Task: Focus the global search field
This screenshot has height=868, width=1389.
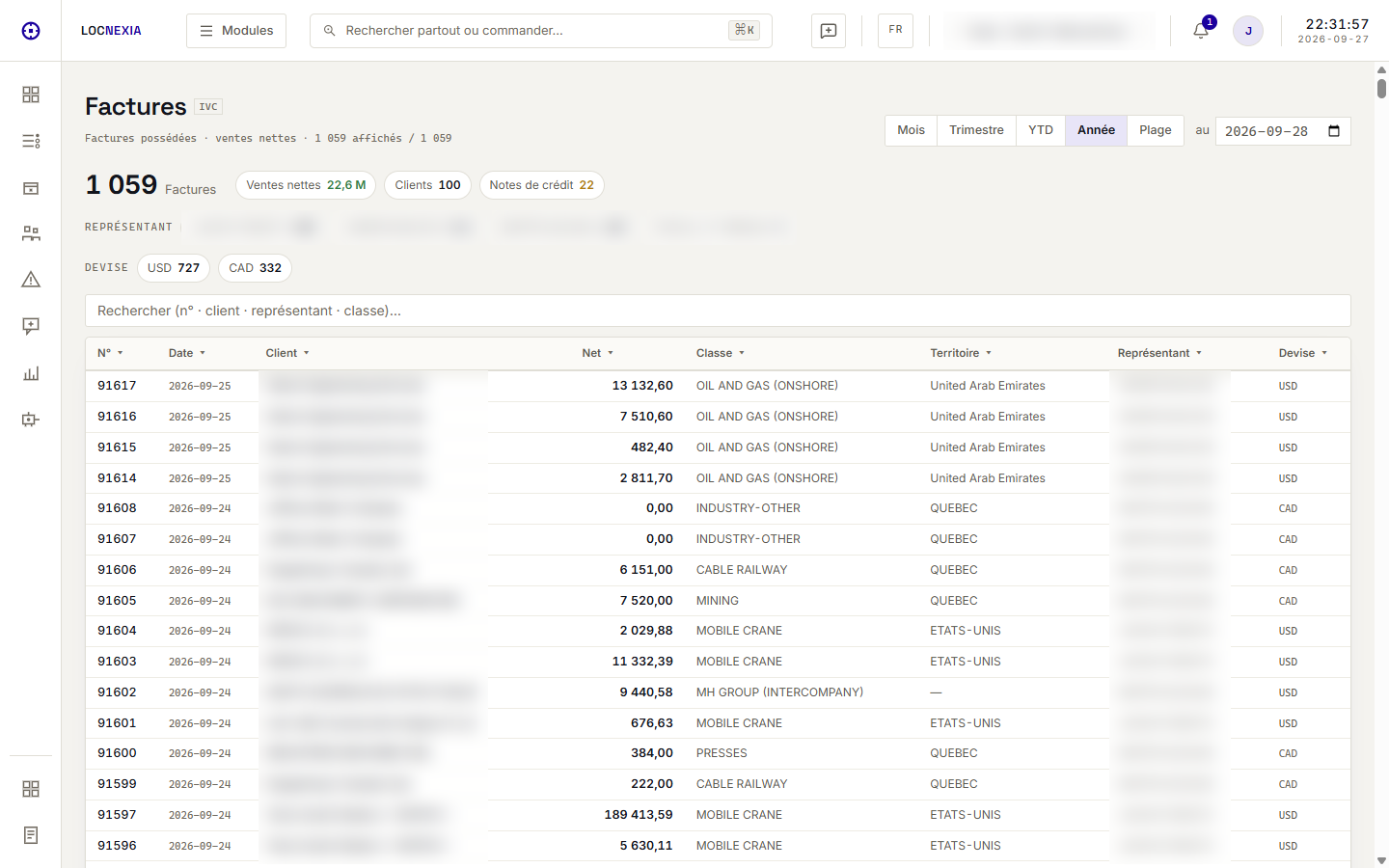Action: pyautogui.click(x=541, y=31)
